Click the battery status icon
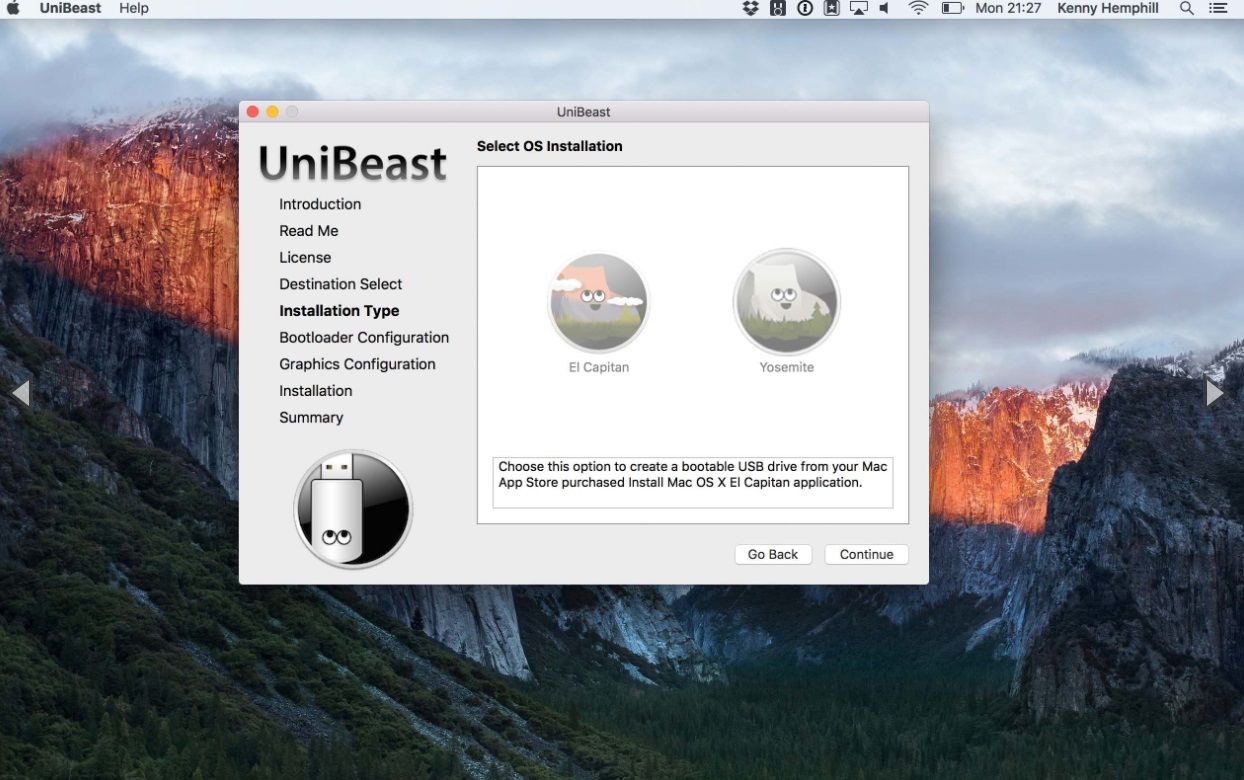The width and height of the screenshot is (1244, 780). click(x=952, y=8)
